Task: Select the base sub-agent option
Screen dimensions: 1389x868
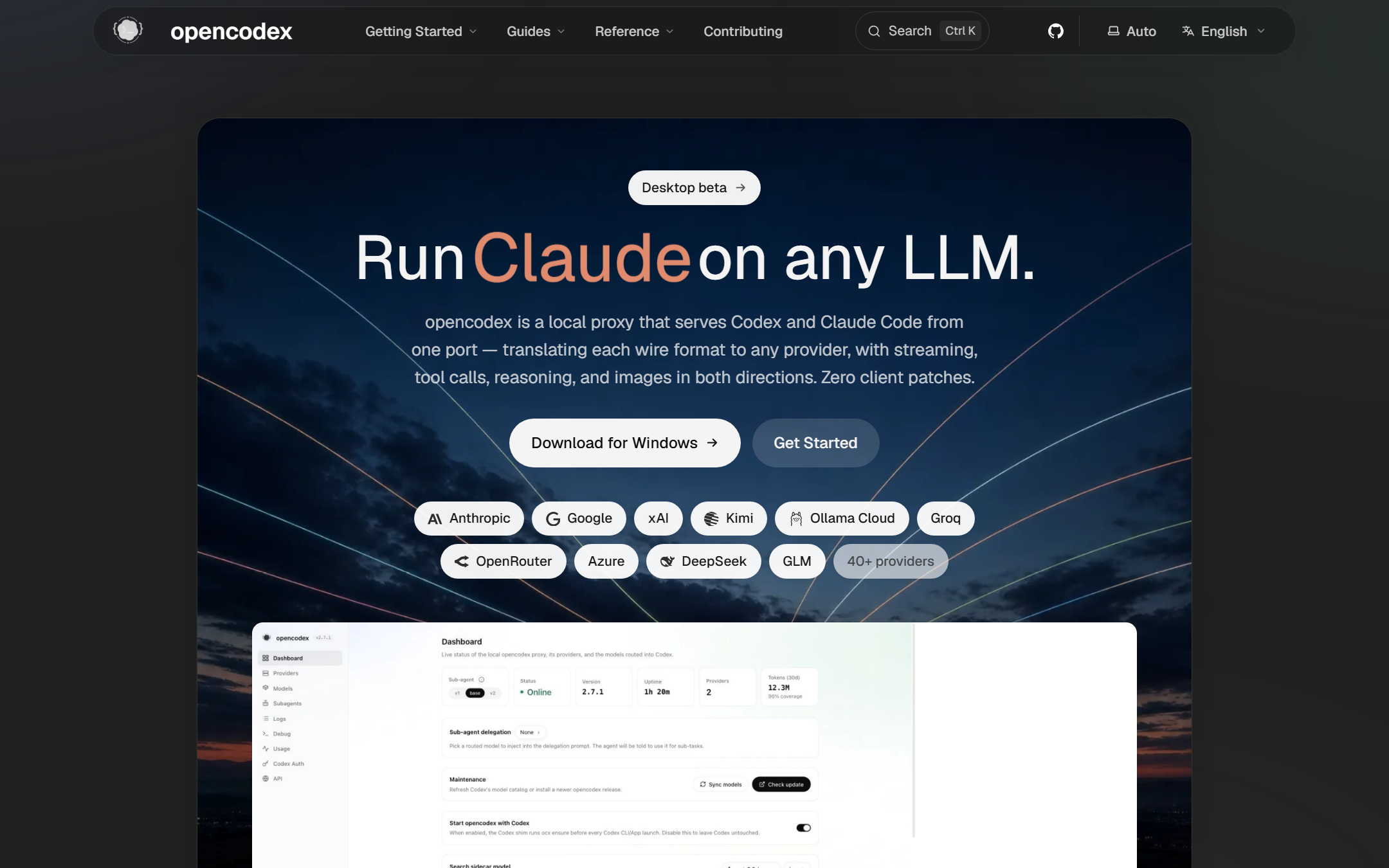Action: [x=475, y=693]
